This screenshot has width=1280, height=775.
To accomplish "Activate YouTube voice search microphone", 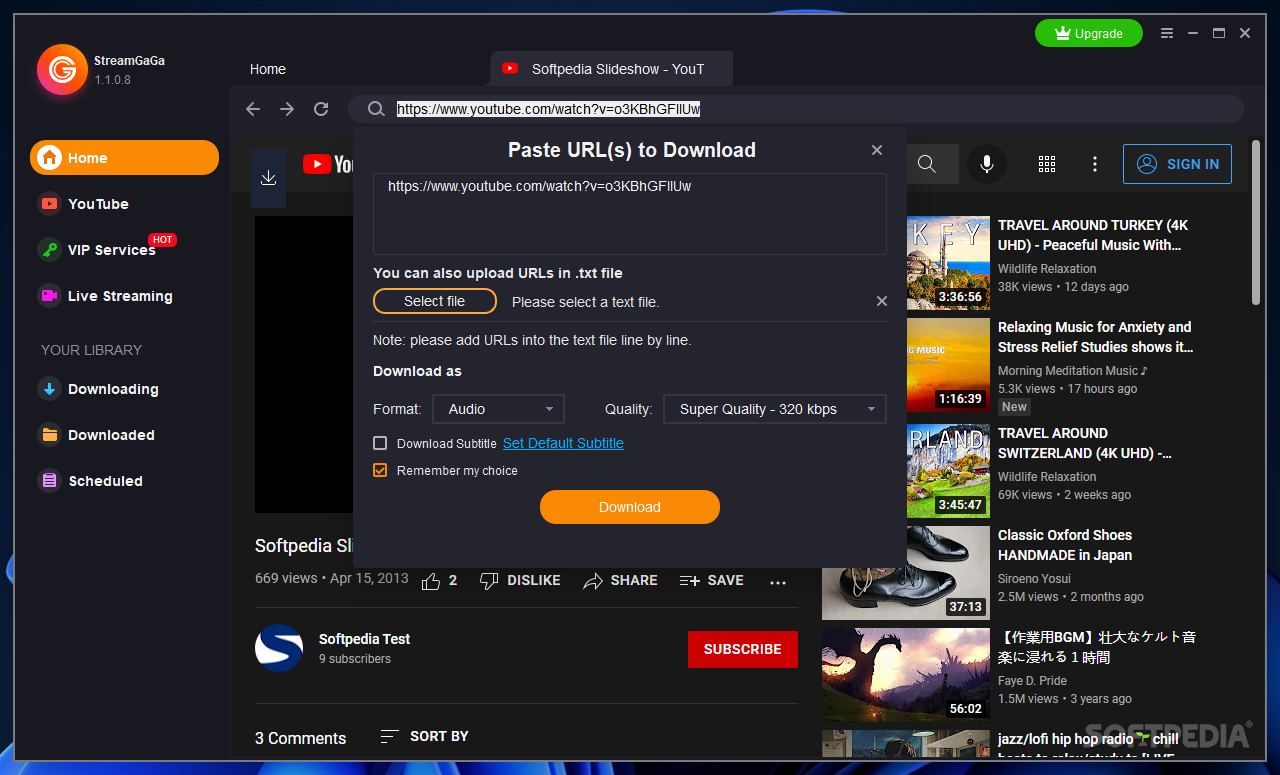I will [987, 164].
